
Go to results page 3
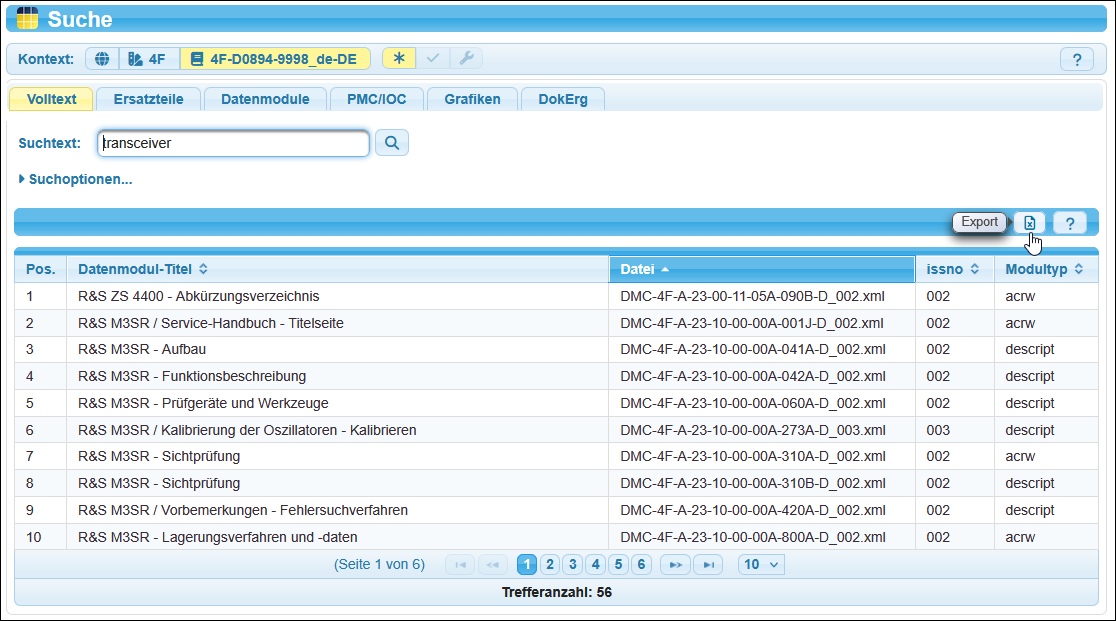[572, 565]
